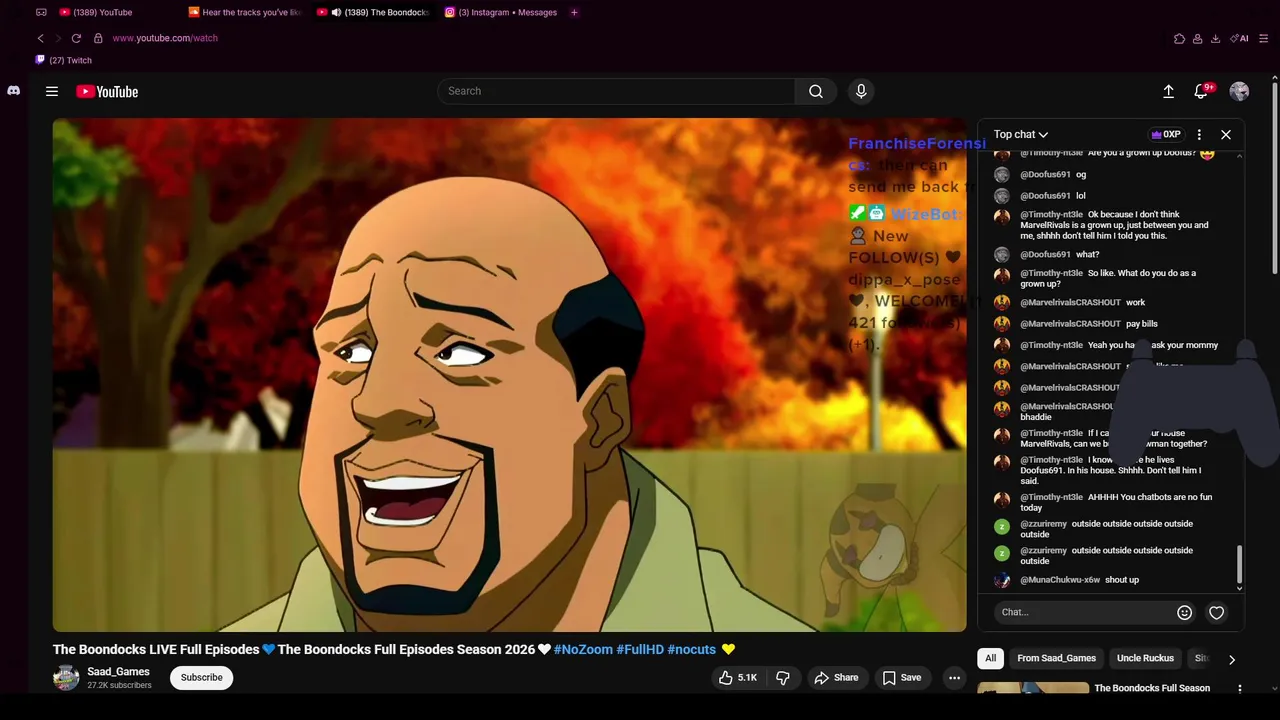1280x720 pixels.
Task: Click the Share button
Action: [836, 678]
